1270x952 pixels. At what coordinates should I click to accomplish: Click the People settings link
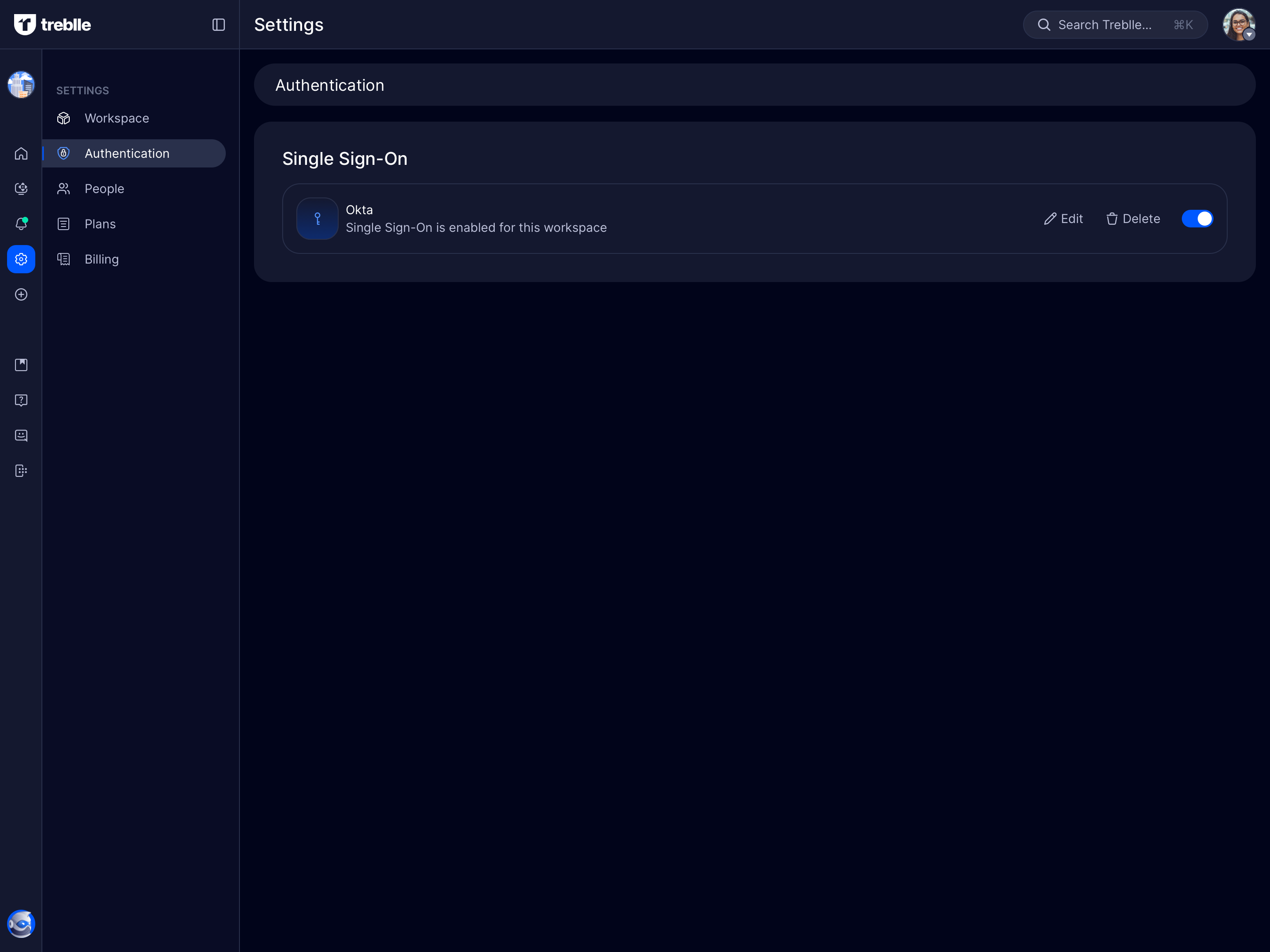(x=104, y=188)
